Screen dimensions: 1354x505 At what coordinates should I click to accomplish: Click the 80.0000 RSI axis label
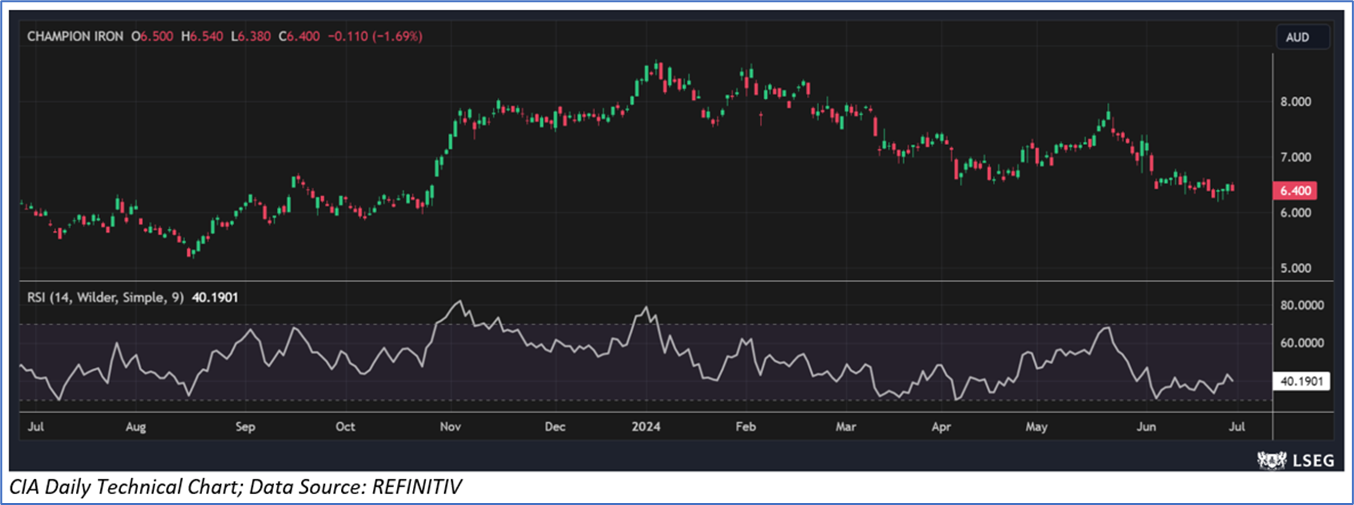pos(1304,306)
